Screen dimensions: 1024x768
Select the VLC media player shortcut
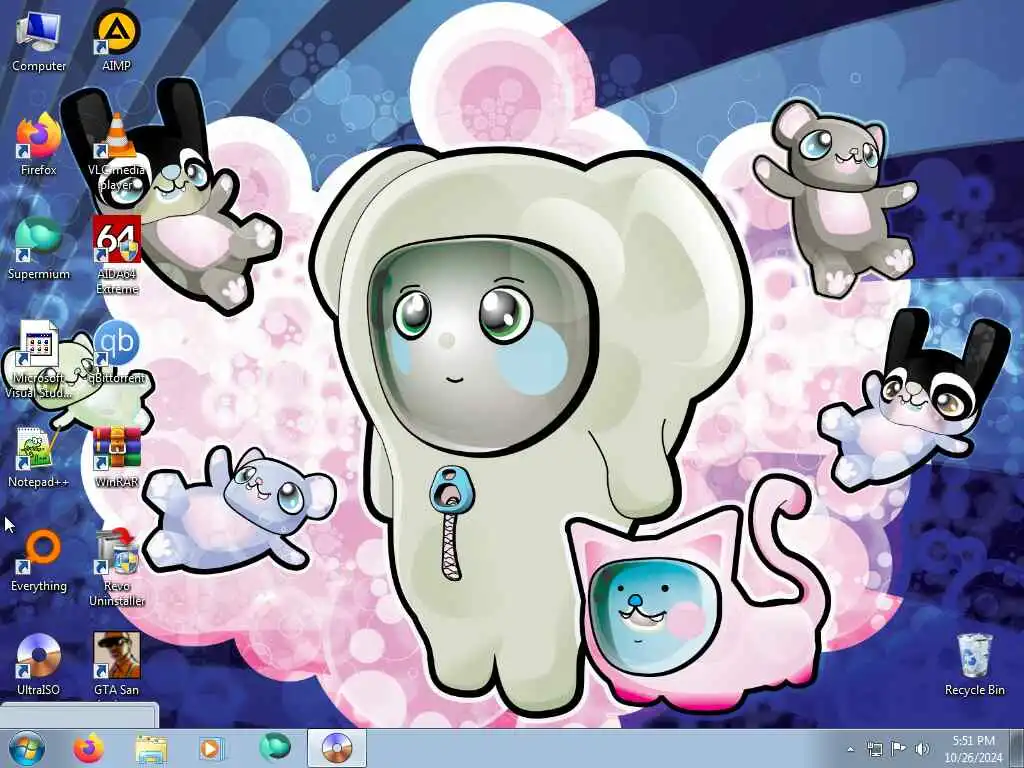point(116,152)
